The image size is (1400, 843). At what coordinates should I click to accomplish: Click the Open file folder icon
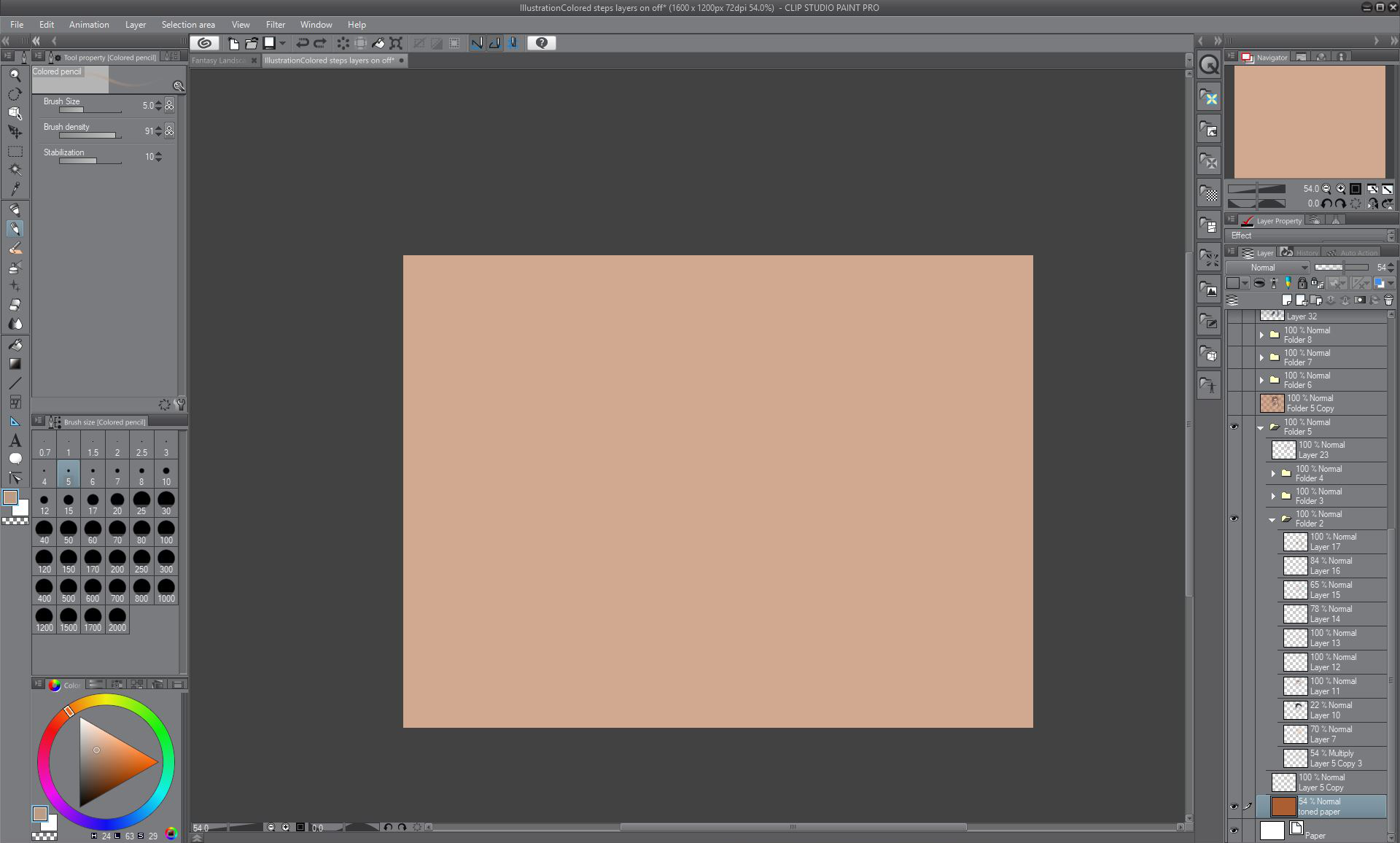coord(251,43)
